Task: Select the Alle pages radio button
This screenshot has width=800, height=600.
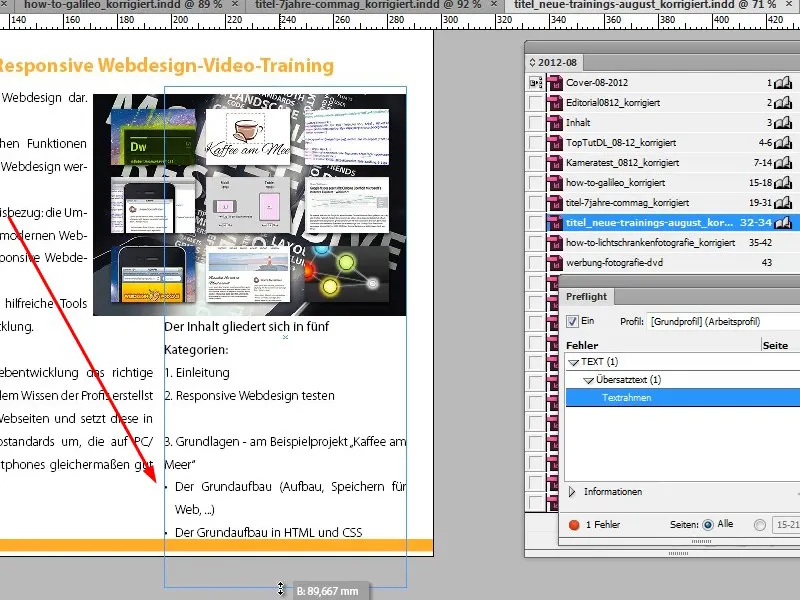Action: click(708, 524)
